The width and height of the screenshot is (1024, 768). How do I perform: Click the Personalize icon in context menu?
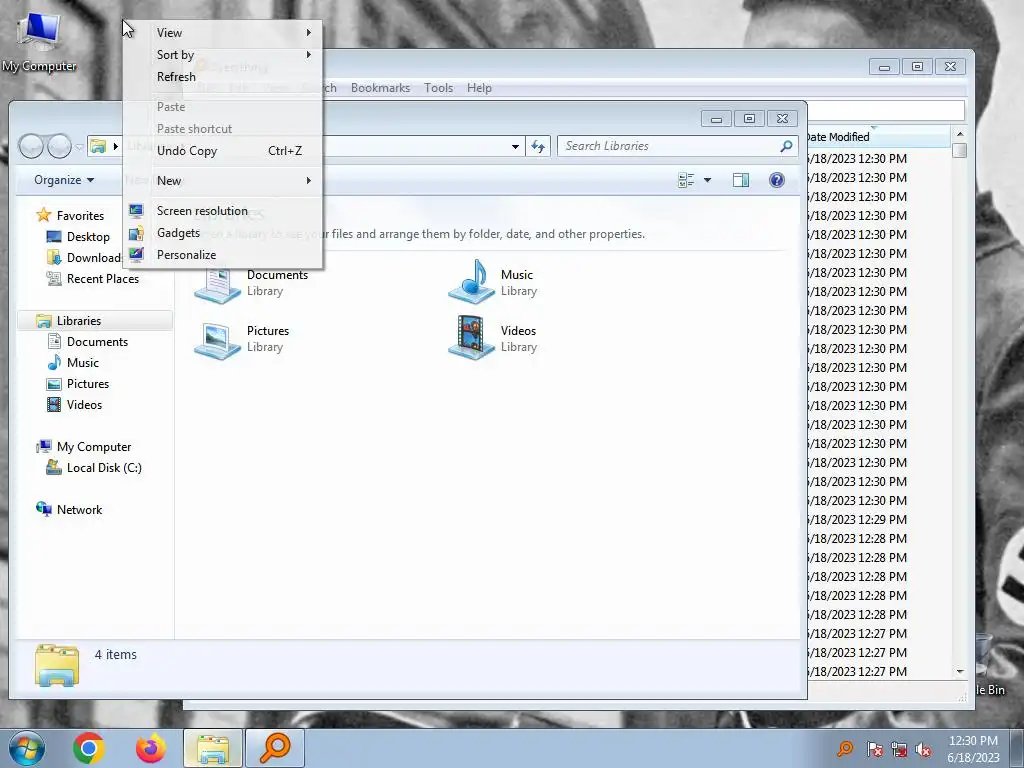pyautogui.click(x=136, y=255)
